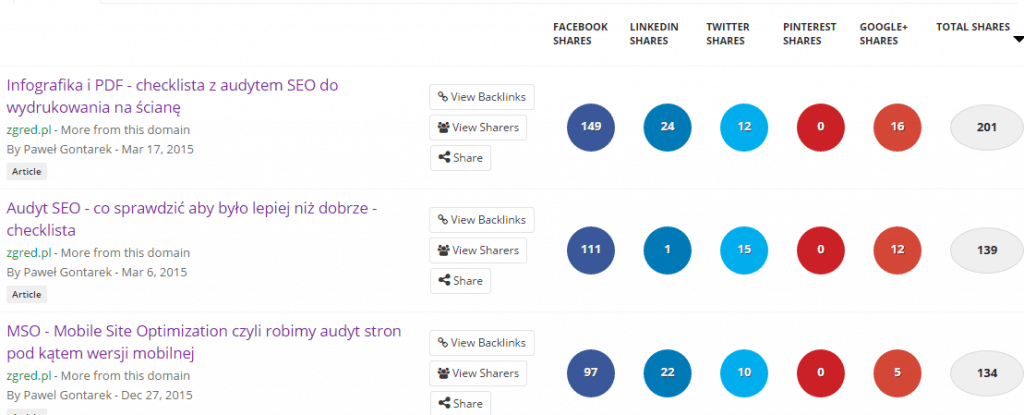Click the total shares oval showing 201

click(x=986, y=127)
